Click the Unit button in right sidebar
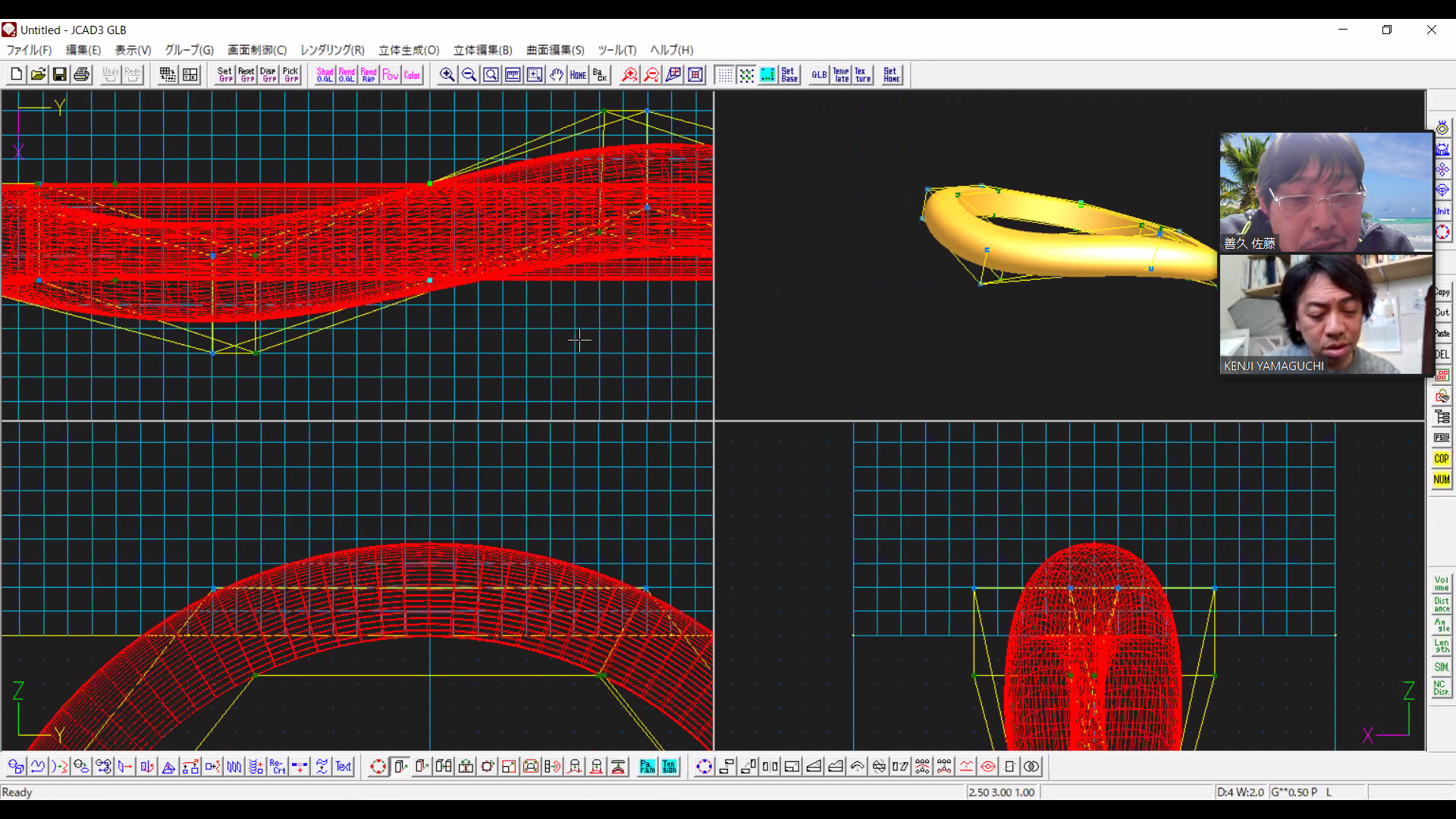This screenshot has width=1456, height=819. click(1442, 211)
